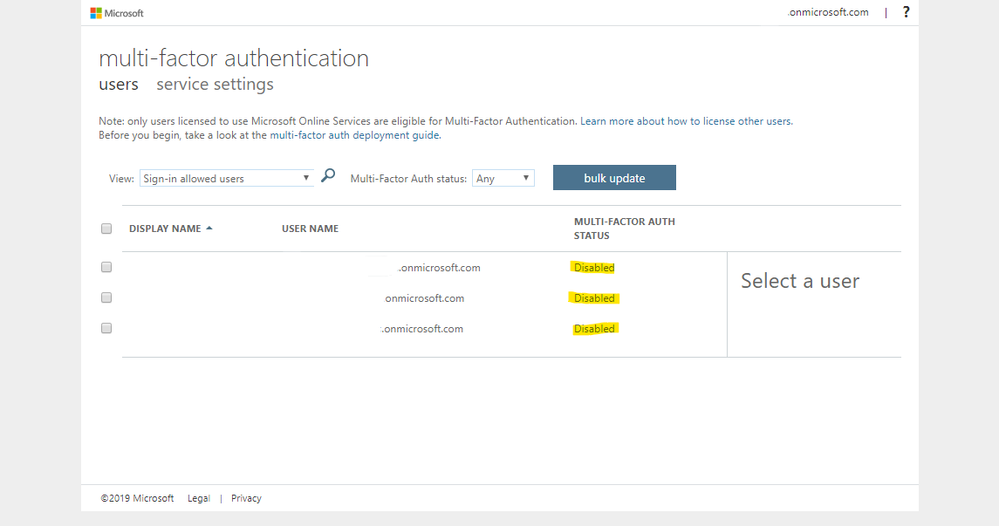999x526 pixels.
Task: Sort by the USER NAME column header
Action: point(310,229)
